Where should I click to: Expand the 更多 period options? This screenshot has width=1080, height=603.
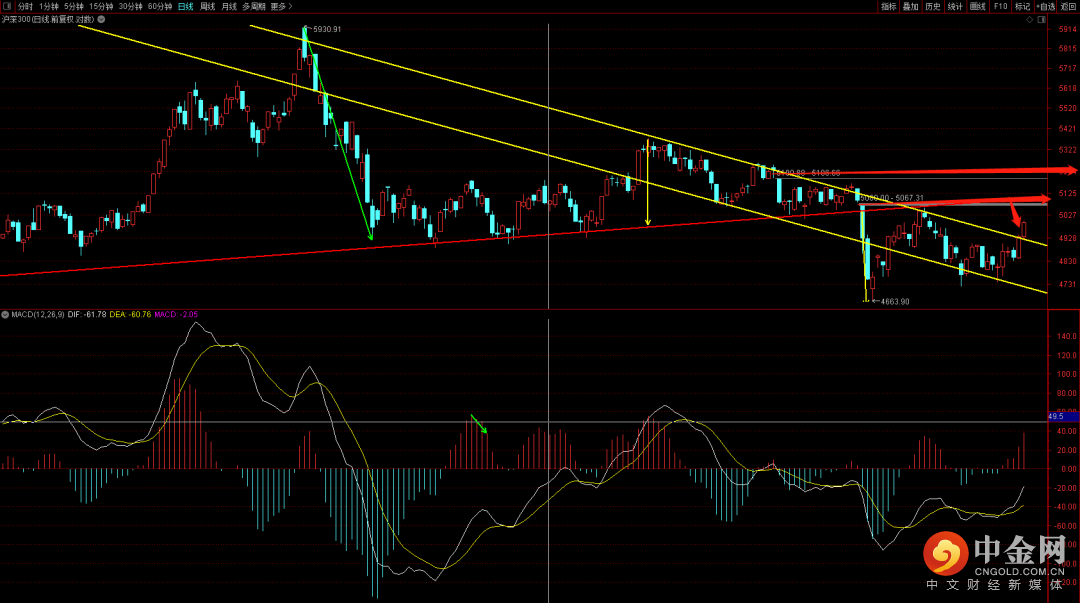[x=281, y=6]
